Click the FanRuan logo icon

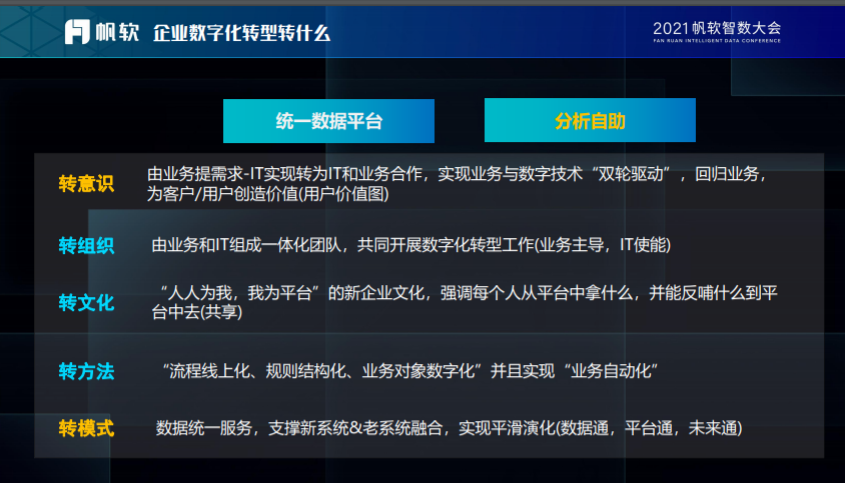point(78,32)
